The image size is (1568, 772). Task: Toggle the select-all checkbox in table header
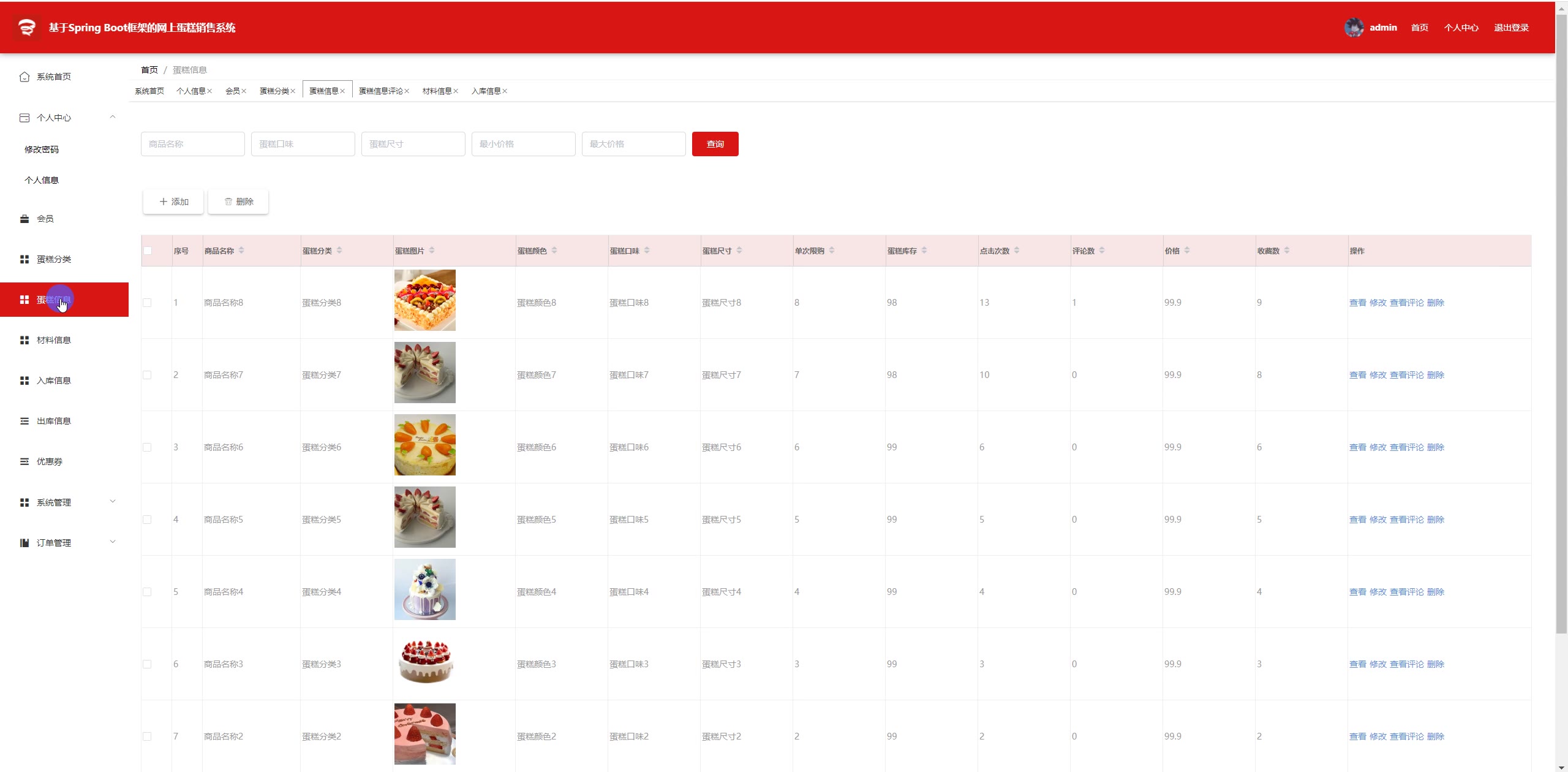click(x=148, y=251)
